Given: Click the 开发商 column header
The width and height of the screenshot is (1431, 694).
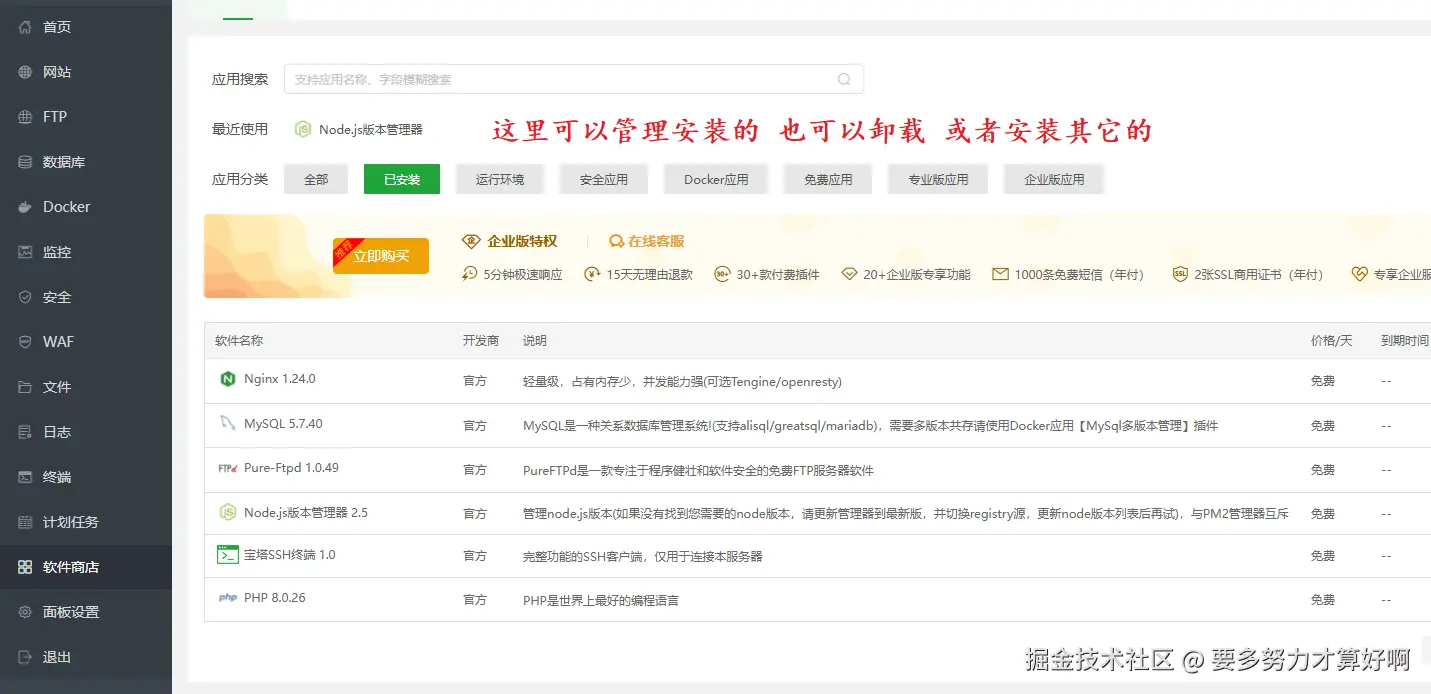Looking at the screenshot, I should coord(481,340).
